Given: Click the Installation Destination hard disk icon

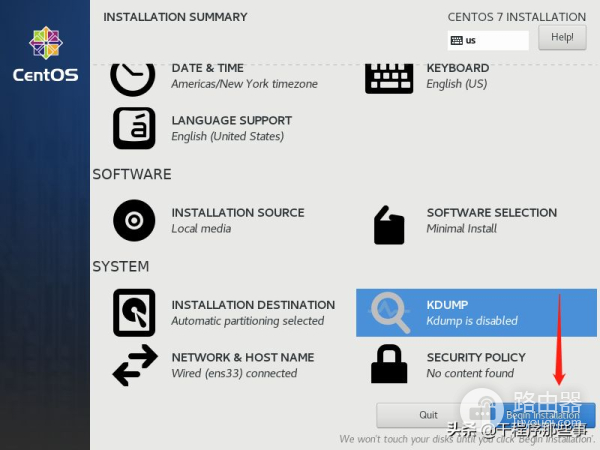Looking at the screenshot, I should click(134, 313).
